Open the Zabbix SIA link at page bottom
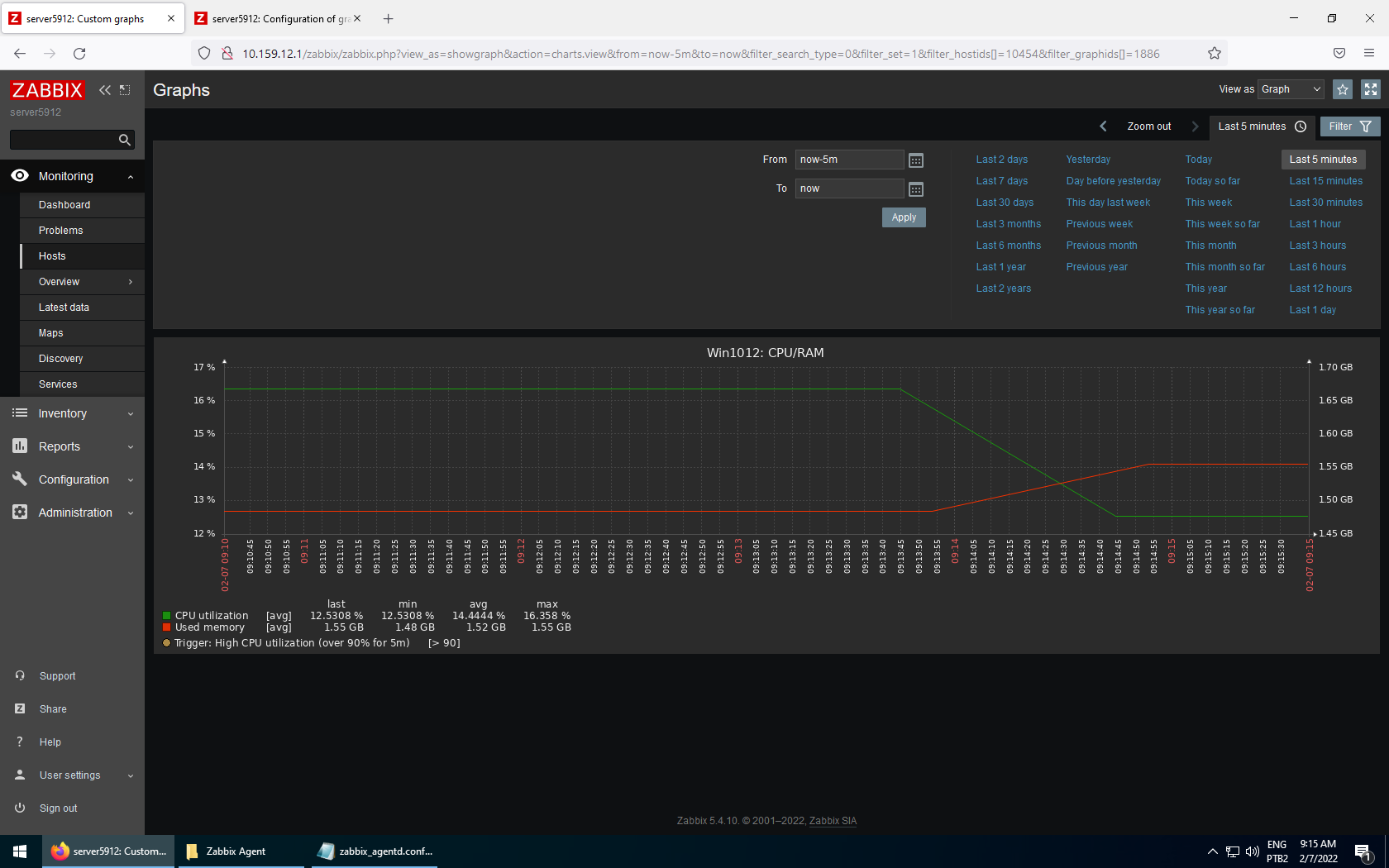 pos(833,820)
